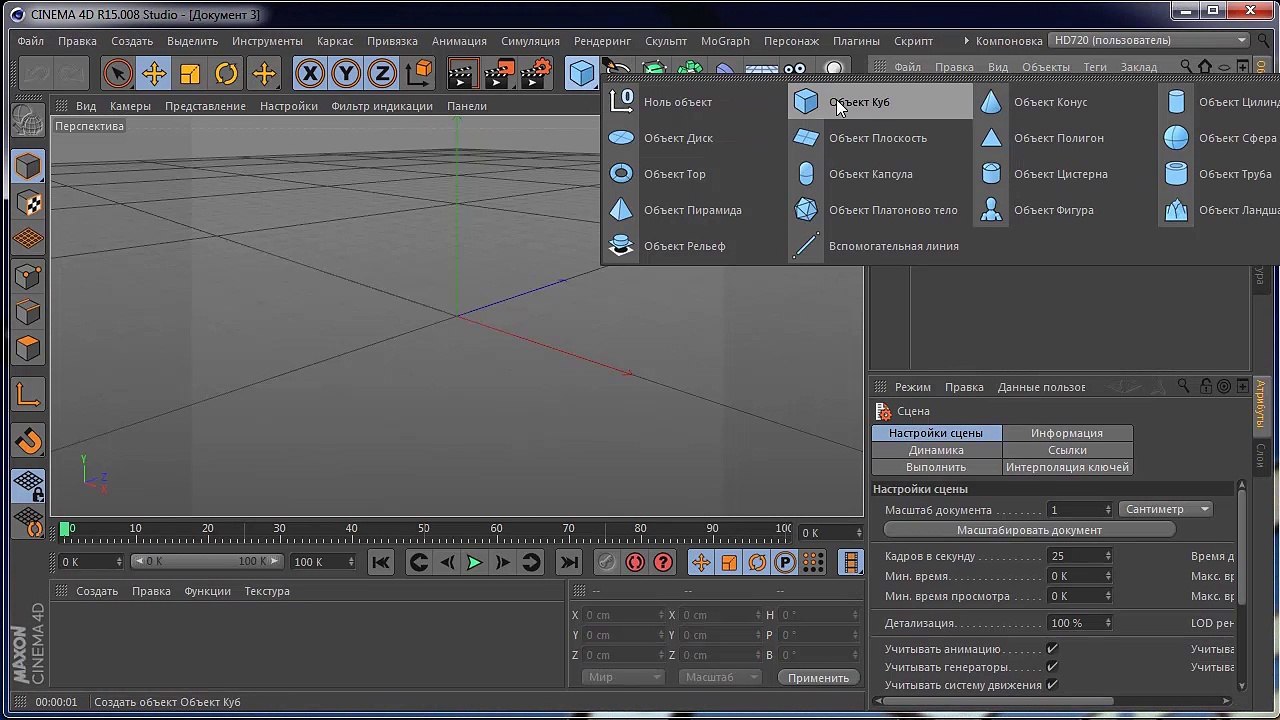This screenshot has height=720, width=1280.
Task: Select the live selection arrow tool
Action: 118,73
